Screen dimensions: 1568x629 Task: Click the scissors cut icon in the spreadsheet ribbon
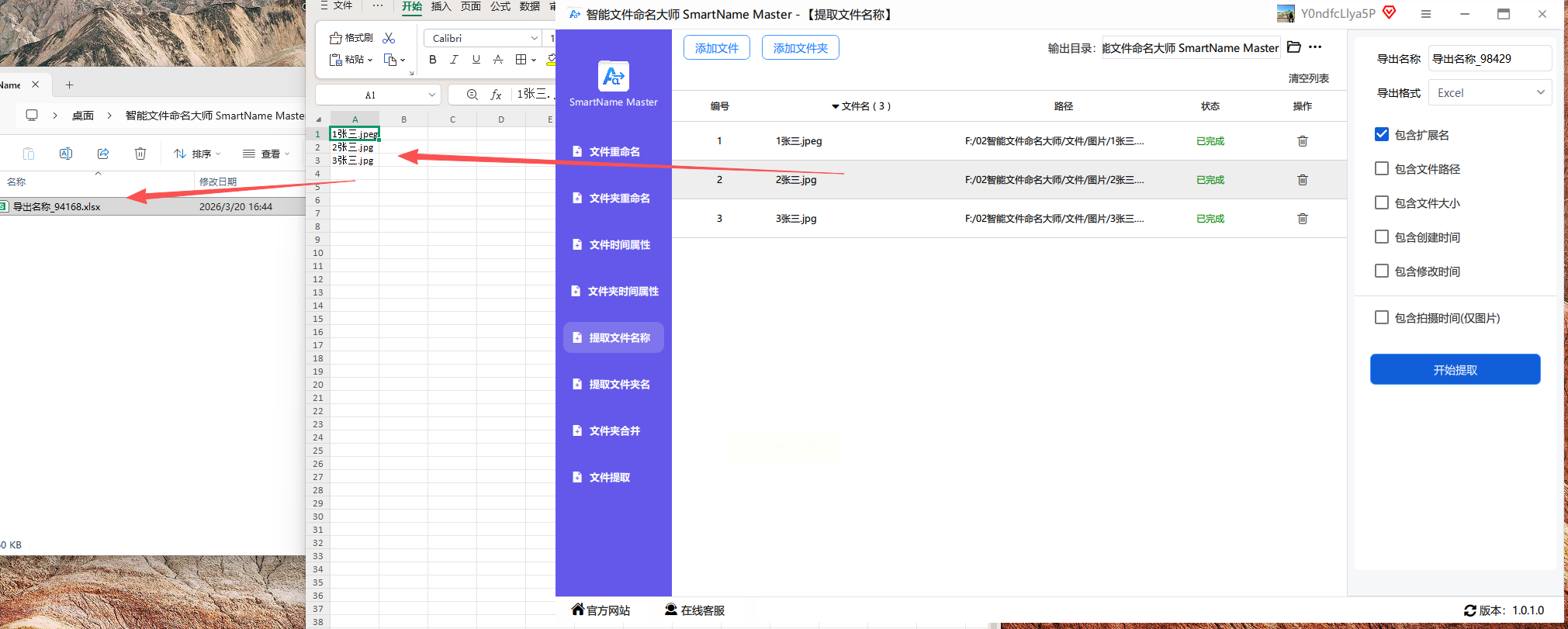pyautogui.click(x=389, y=38)
